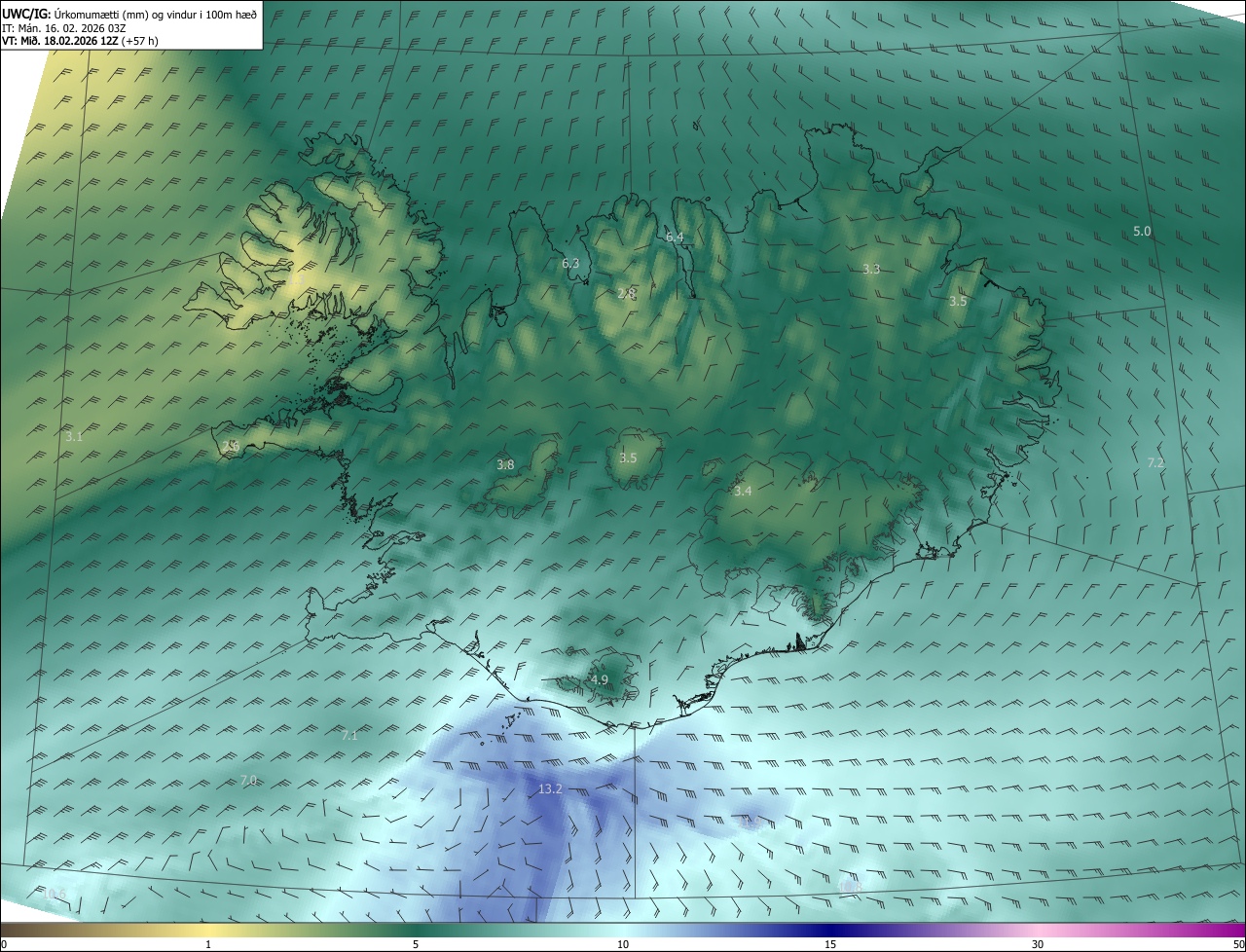Click the 7.0 value label
This screenshot has width=1246, height=952.
click(248, 781)
